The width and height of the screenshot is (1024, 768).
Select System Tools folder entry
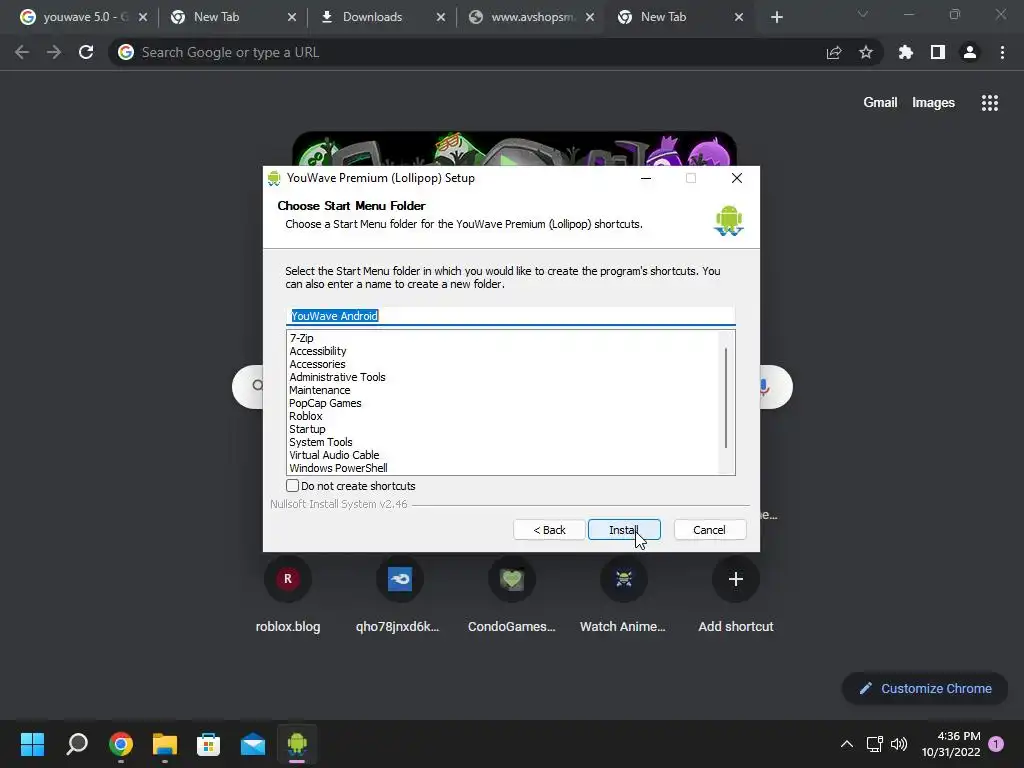(x=321, y=442)
